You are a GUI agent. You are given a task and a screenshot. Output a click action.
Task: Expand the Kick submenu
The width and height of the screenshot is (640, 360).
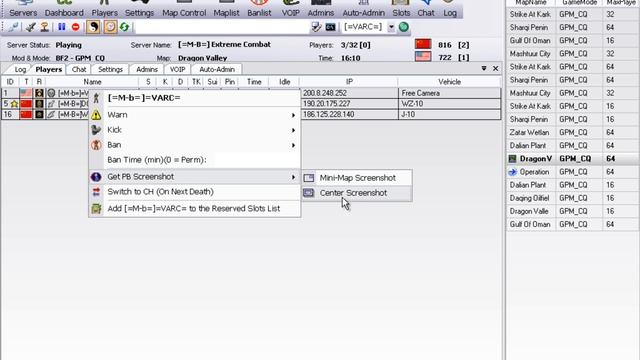(x=194, y=130)
